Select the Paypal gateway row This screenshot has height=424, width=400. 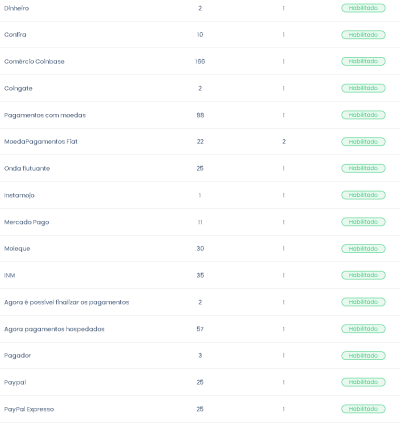[x=200, y=382]
